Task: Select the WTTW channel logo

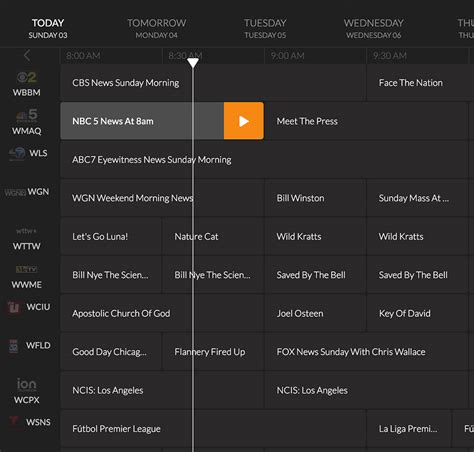Action: click(x=26, y=231)
